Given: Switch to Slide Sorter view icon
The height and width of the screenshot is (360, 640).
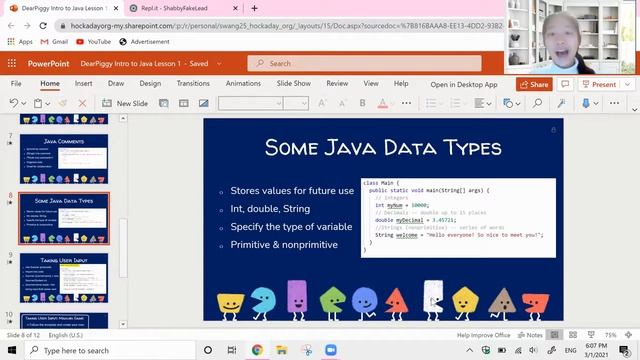Looking at the screenshot, I should 573,335.
